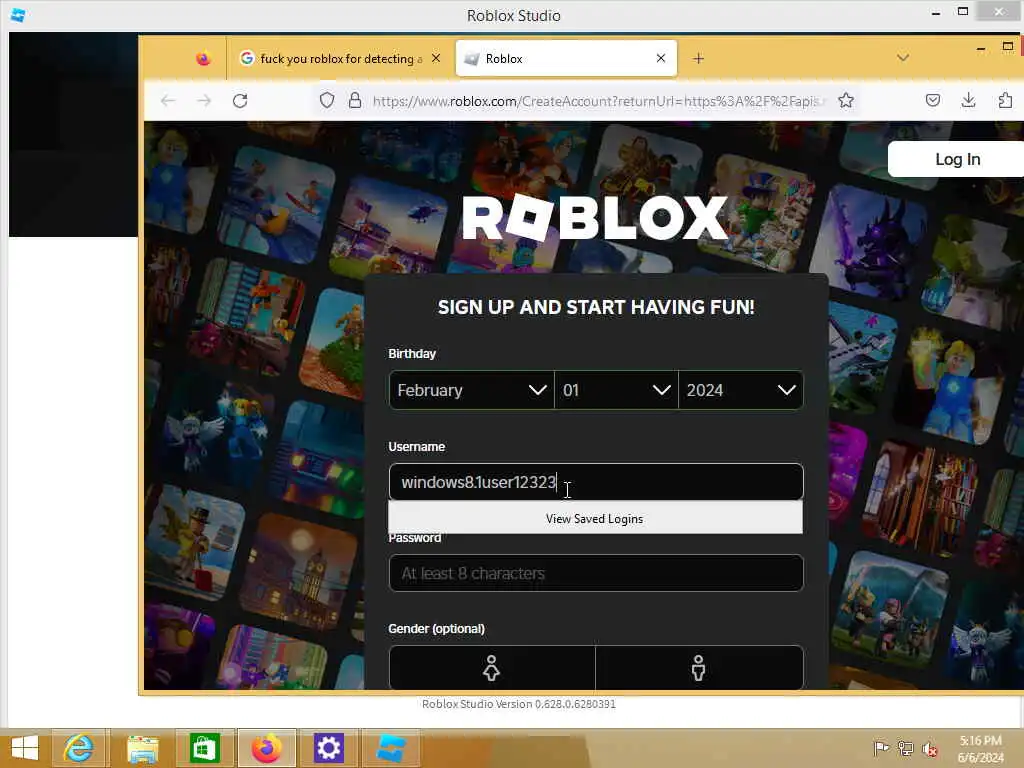This screenshot has width=1024, height=768.
Task: Select the male gender icon
Action: tap(699, 667)
